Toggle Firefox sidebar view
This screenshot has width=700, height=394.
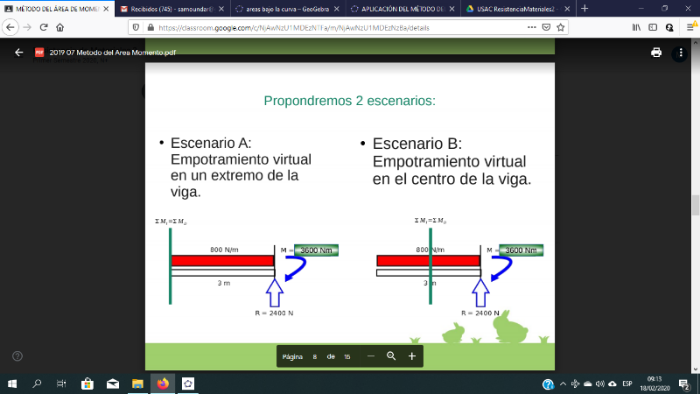click(653, 28)
